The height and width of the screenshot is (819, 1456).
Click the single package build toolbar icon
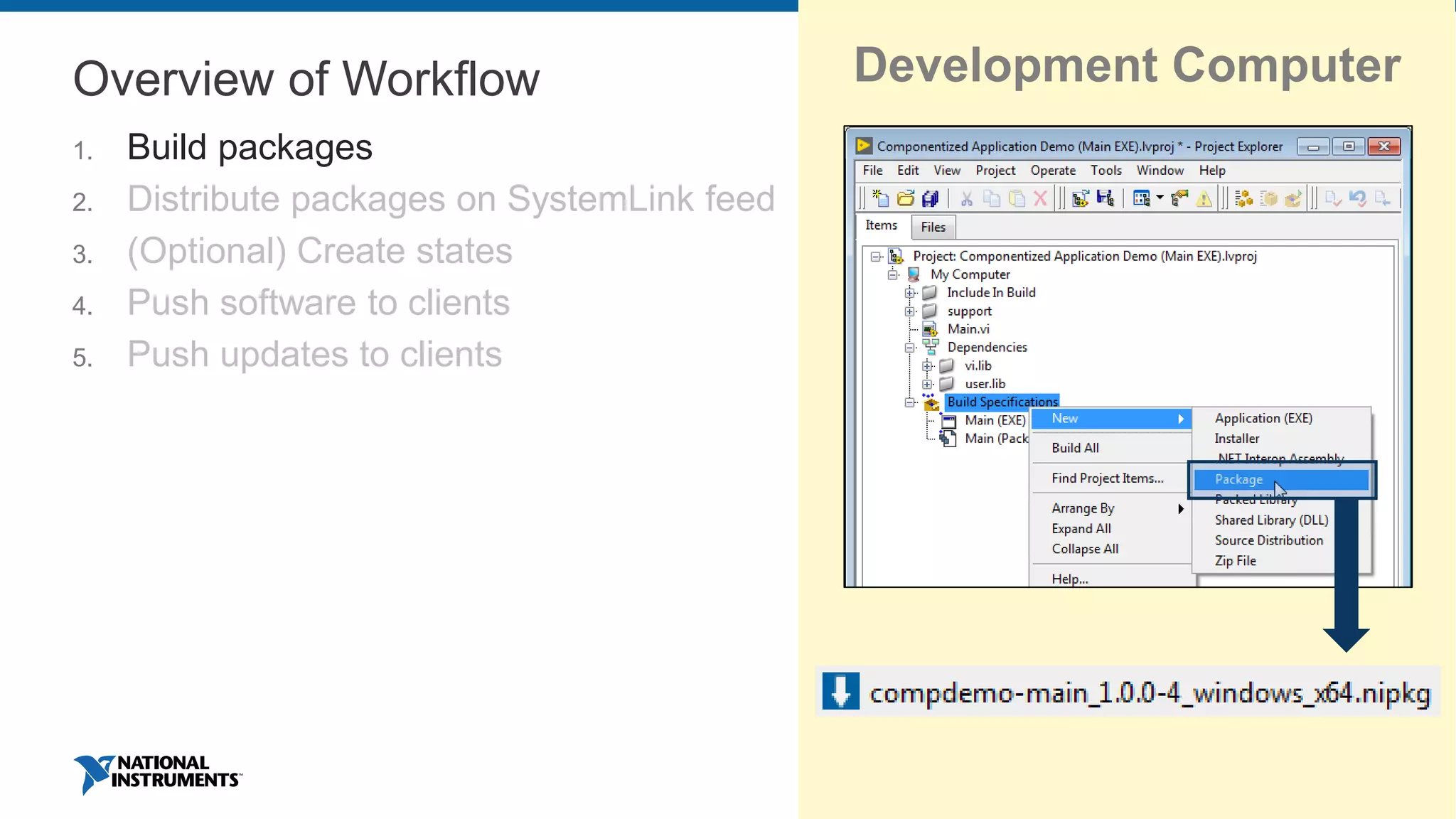click(x=1268, y=198)
